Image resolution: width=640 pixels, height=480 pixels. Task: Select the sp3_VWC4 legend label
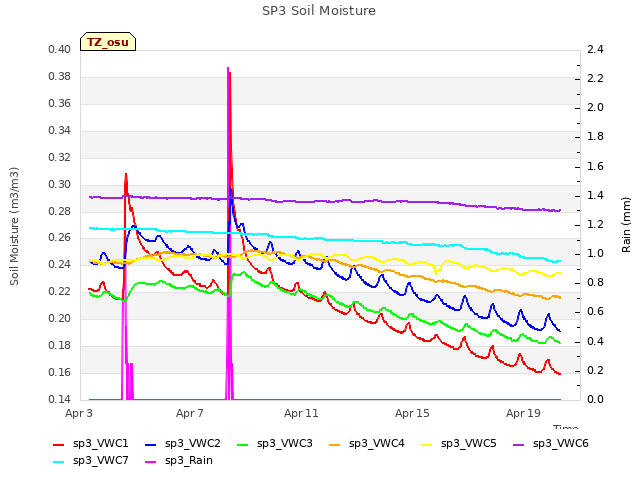(377, 444)
